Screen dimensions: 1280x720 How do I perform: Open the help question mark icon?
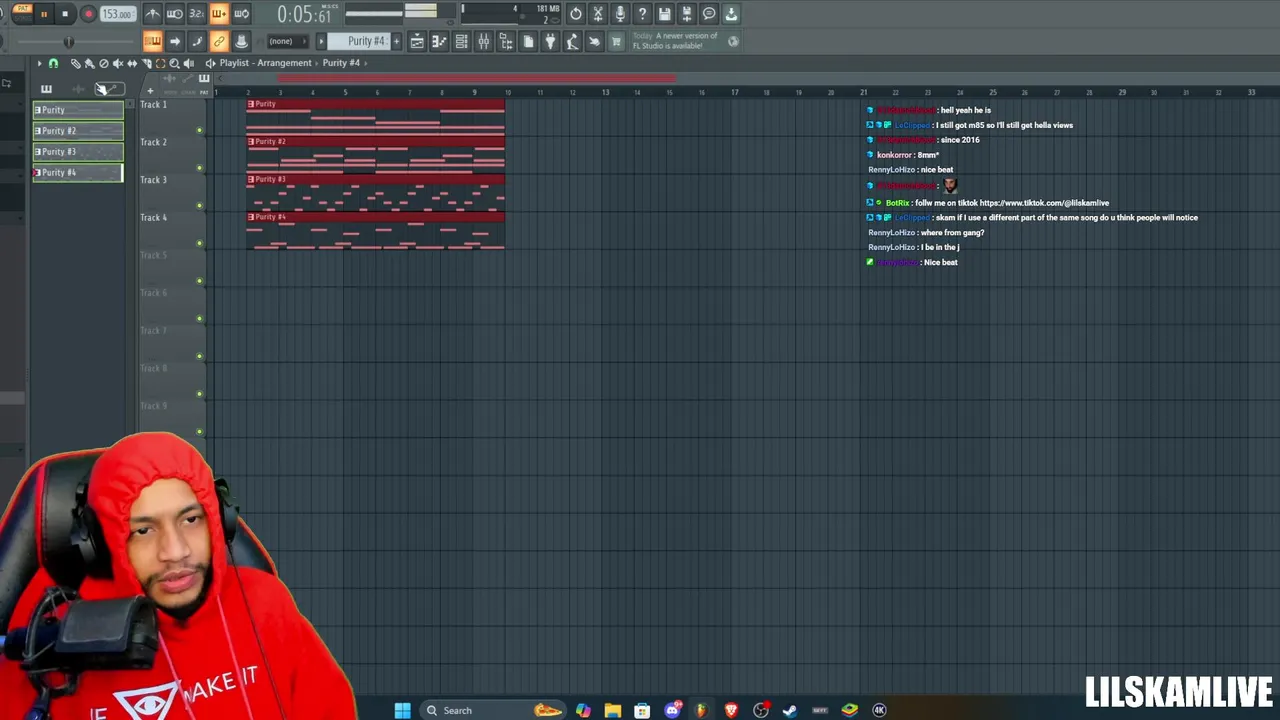pyautogui.click(x=642, y=14)
